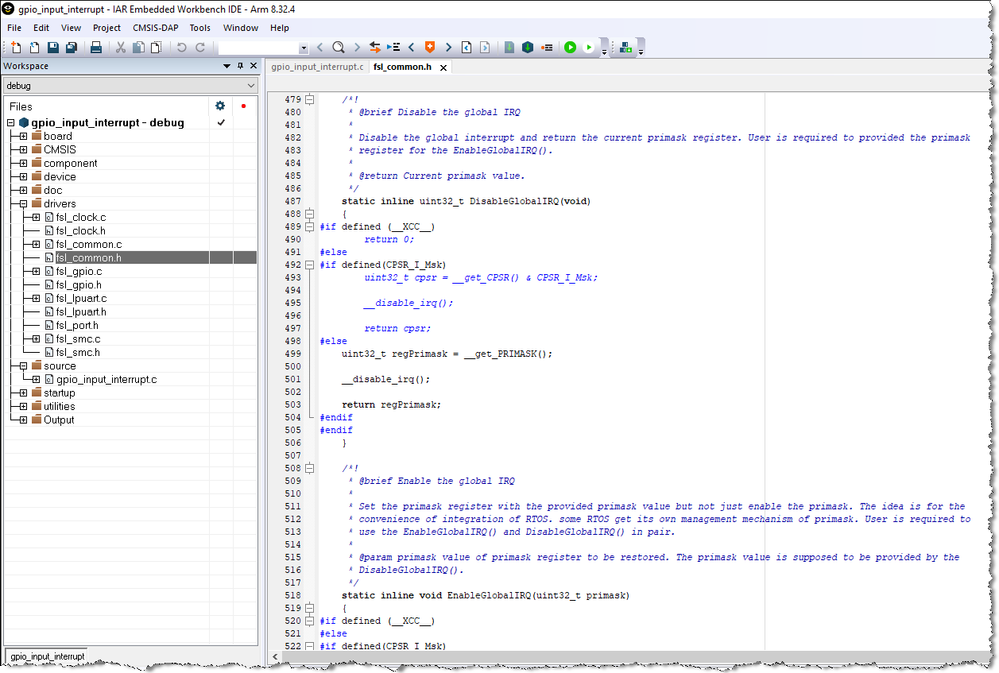Click the Undo arrow icon
This screenshot has width=999, height=673.
(x=182, y=47)
